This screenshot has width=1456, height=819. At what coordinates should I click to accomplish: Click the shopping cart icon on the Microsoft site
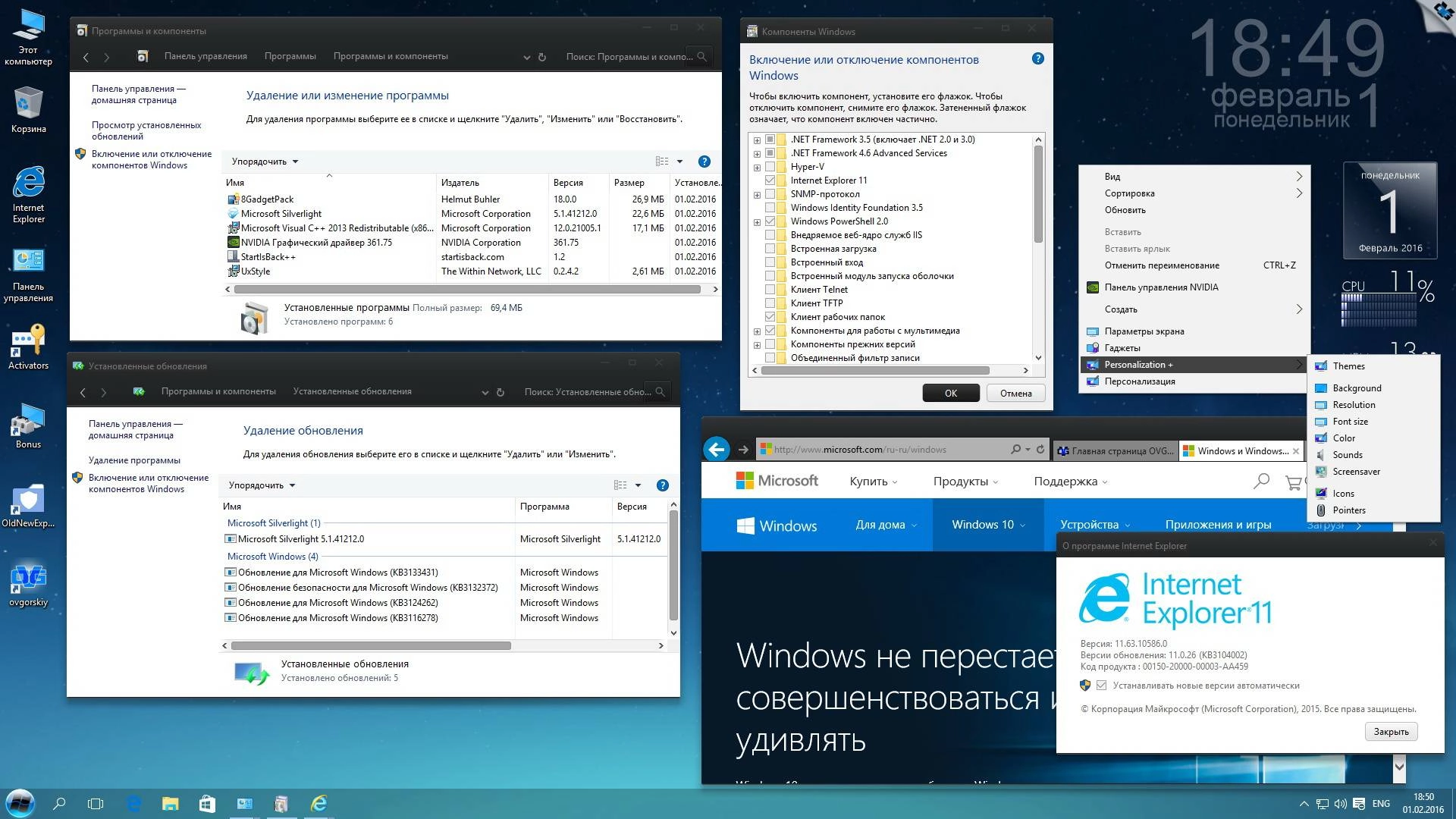[x=1292, y=482]
